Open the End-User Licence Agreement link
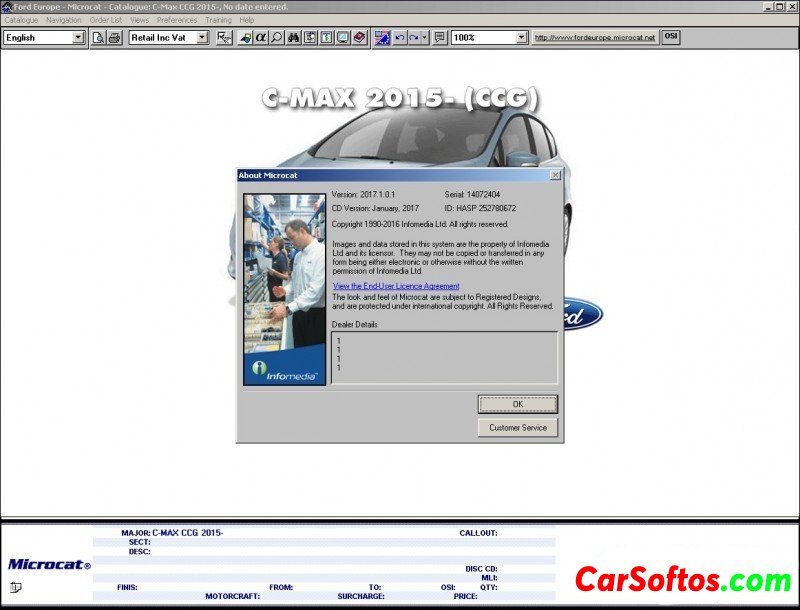 click(x=396, y=286)
